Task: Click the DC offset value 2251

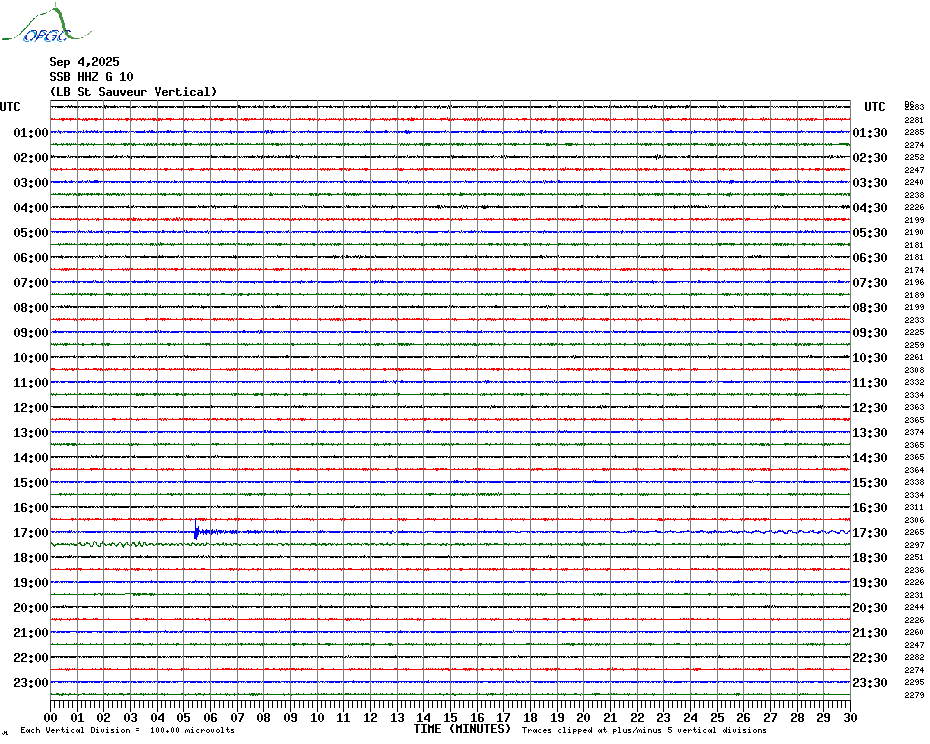Action: [x=914, y=557]
